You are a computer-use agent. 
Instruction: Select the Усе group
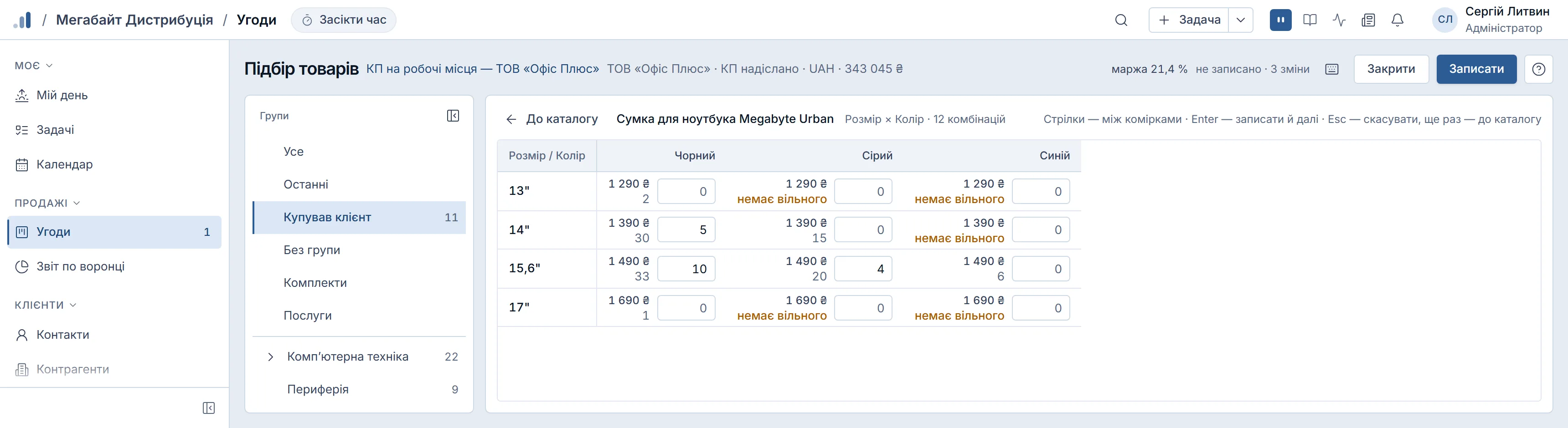tap(359, 152)
